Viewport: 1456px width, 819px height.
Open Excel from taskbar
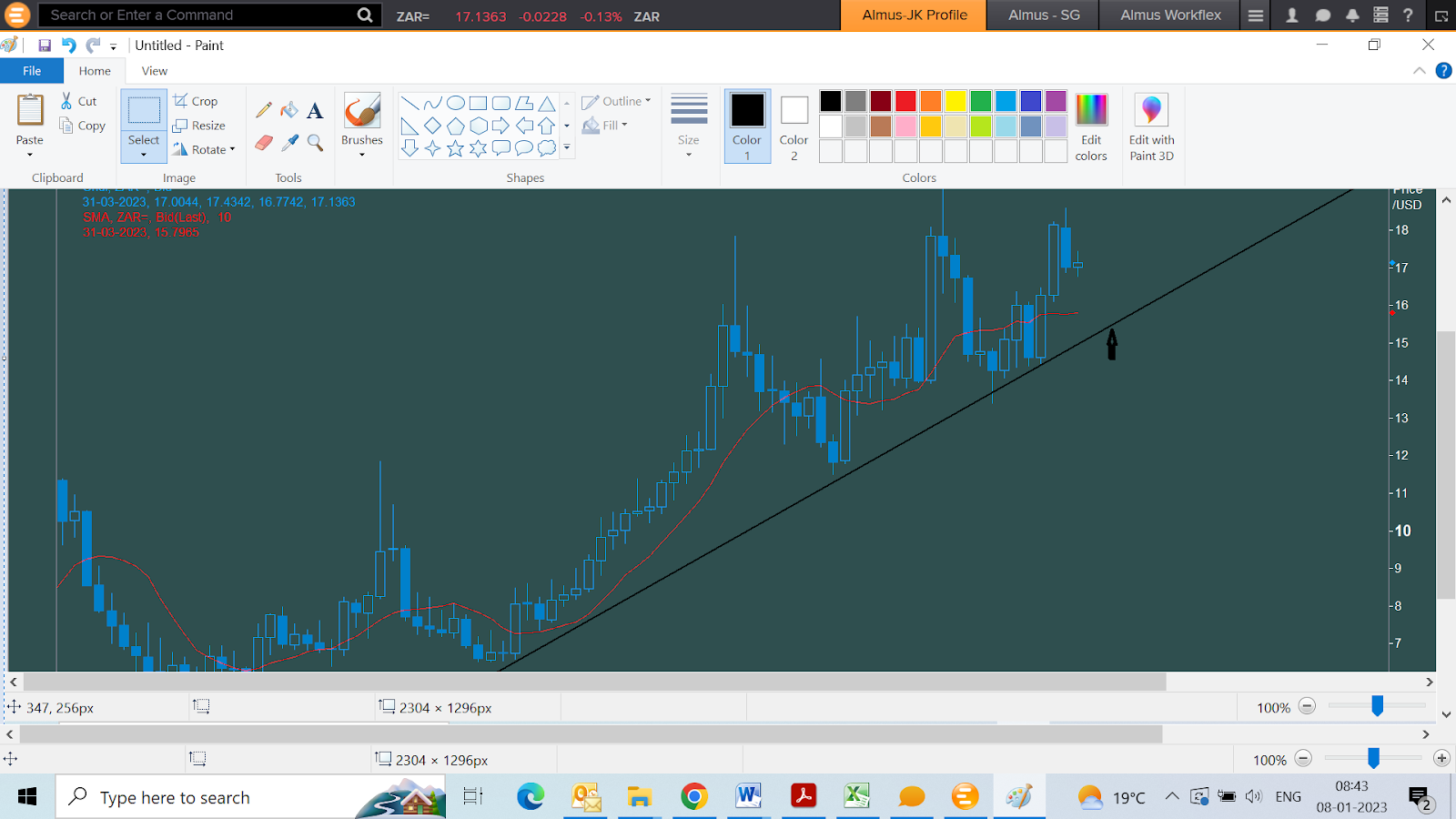856,797
